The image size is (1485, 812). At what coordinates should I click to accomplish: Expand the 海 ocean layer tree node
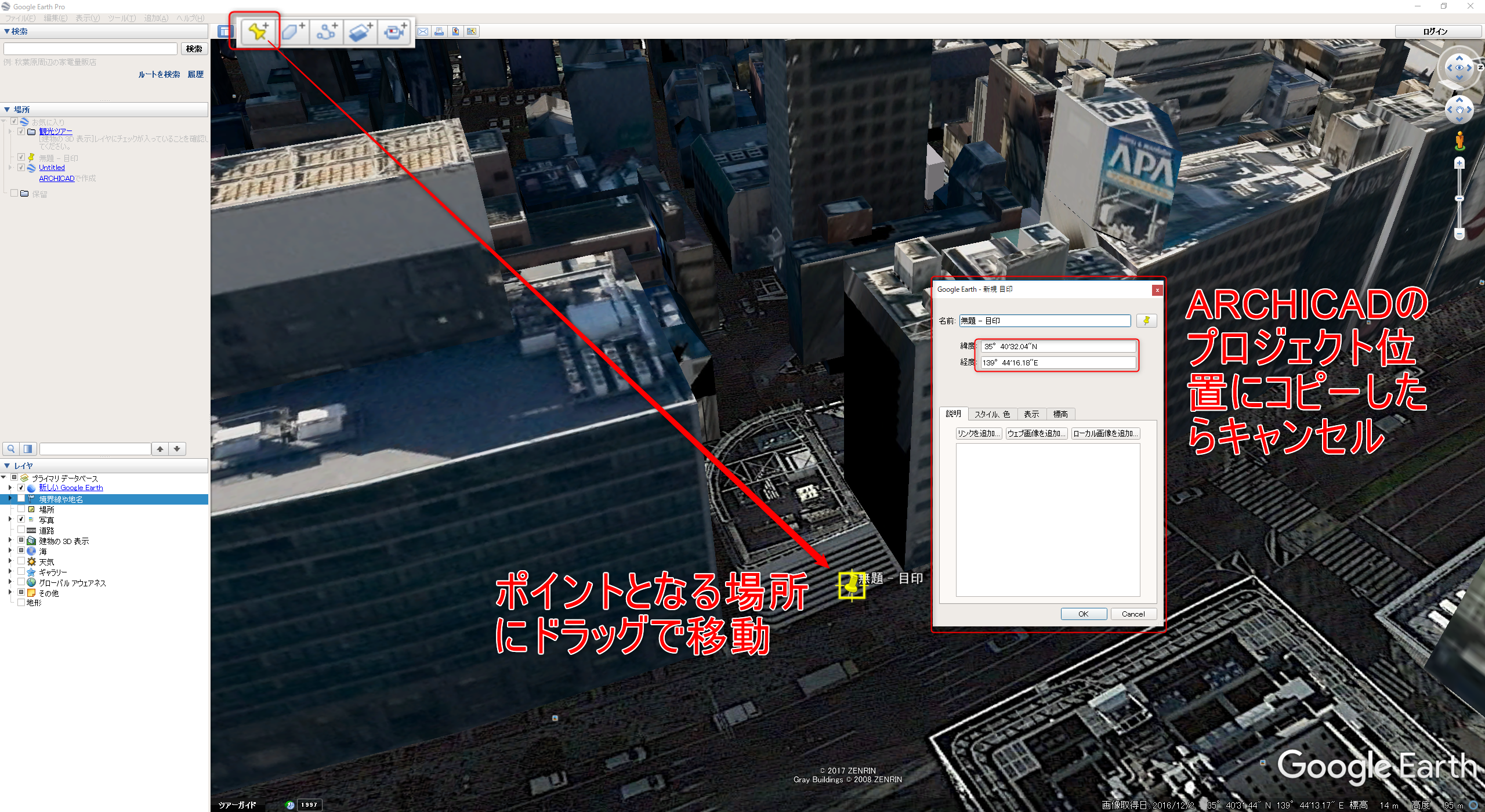coord(10,551)
